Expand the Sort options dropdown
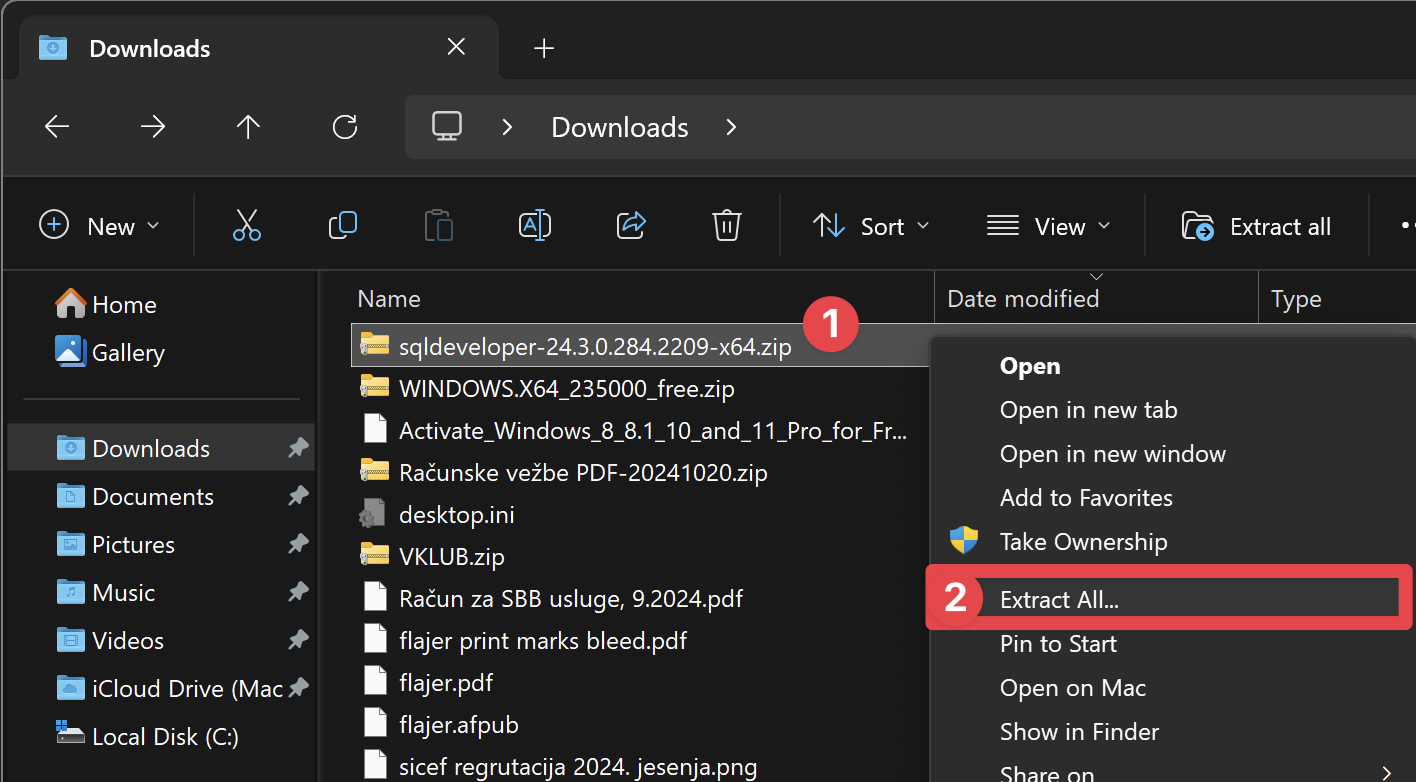This screenshot has width=1416, height=782. pos(871,226)
